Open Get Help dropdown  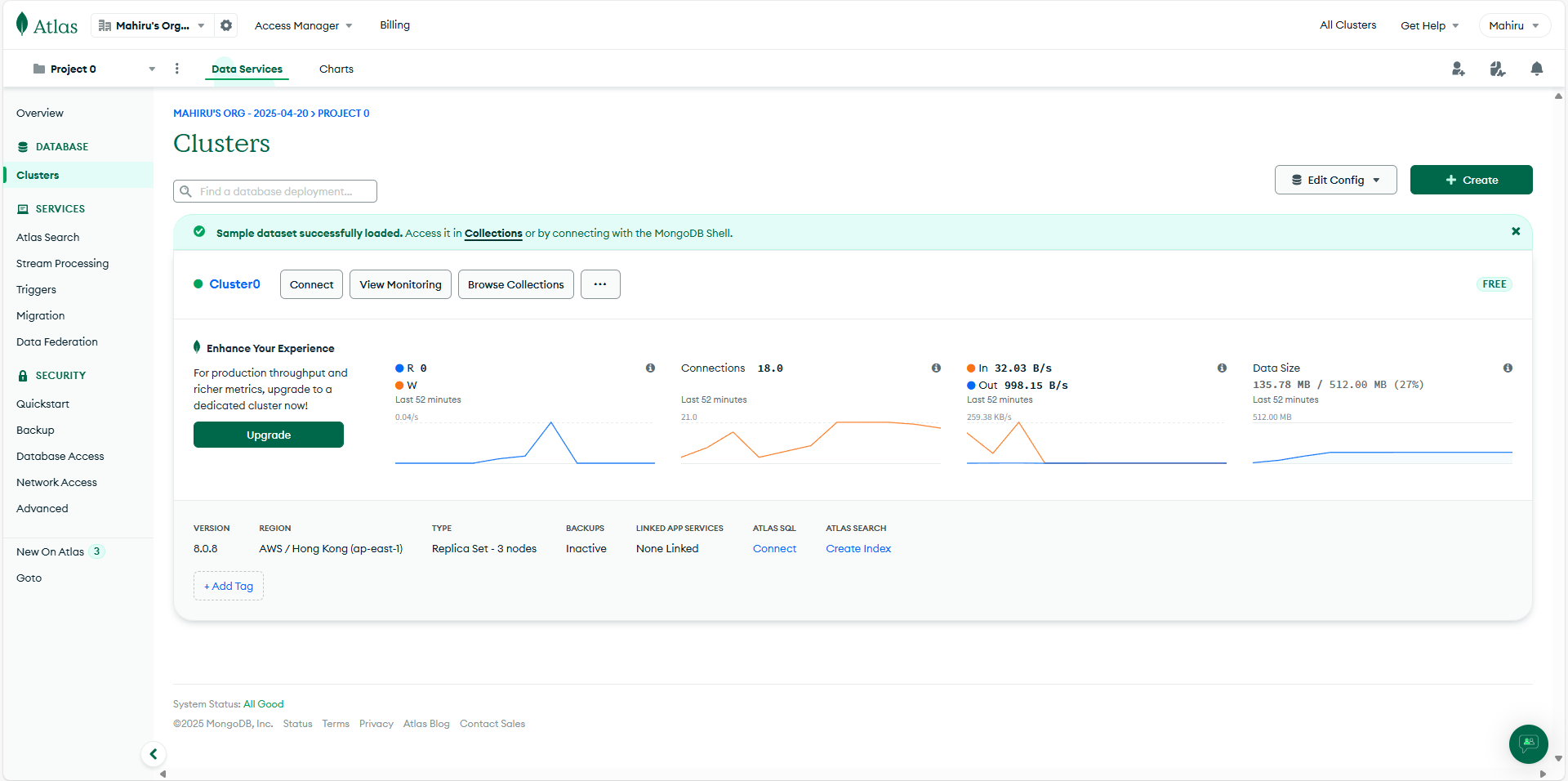[x=1429, y=25]
